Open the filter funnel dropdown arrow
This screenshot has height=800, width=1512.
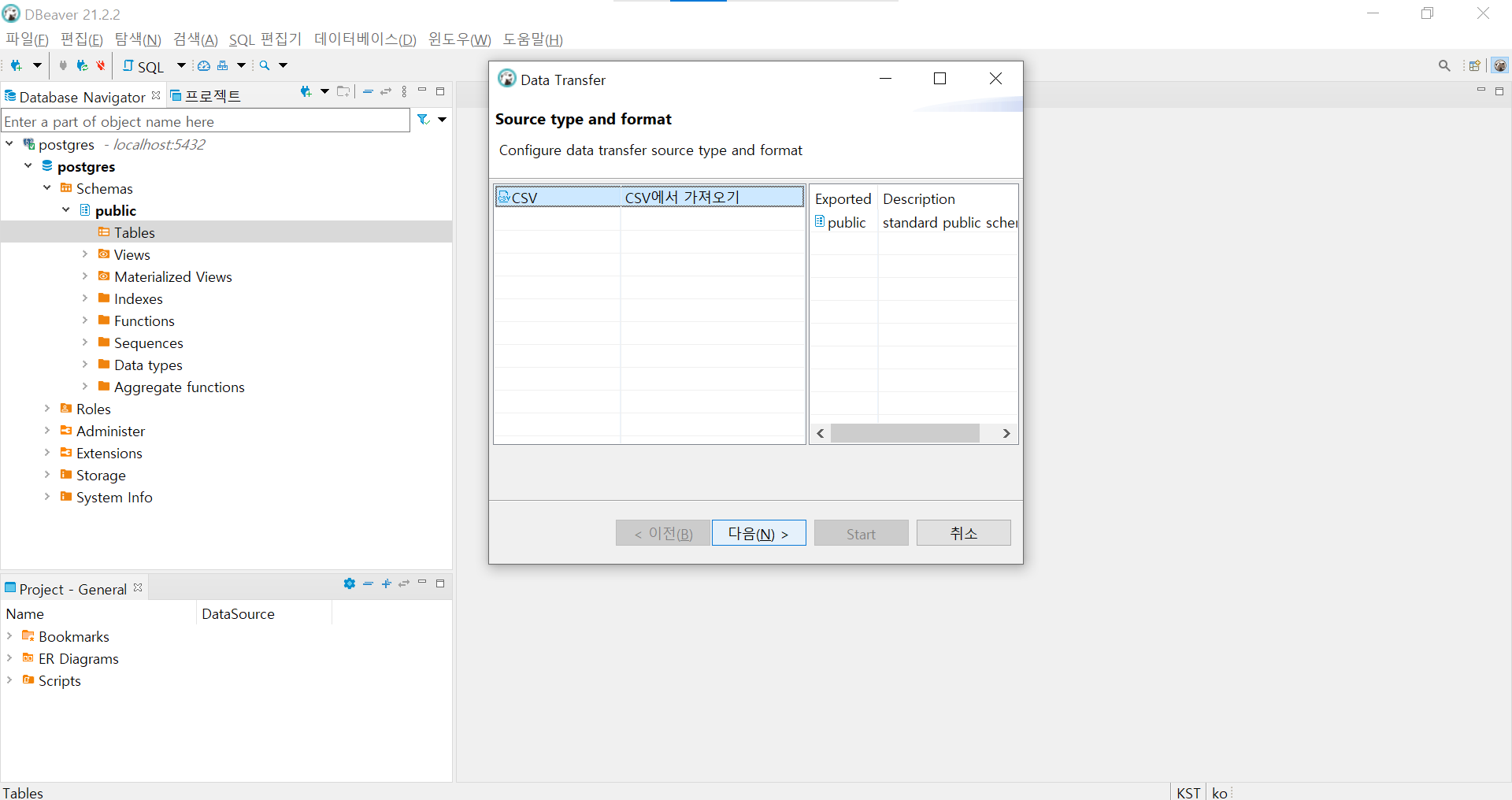pyautogui.click(x=442, y=120)
